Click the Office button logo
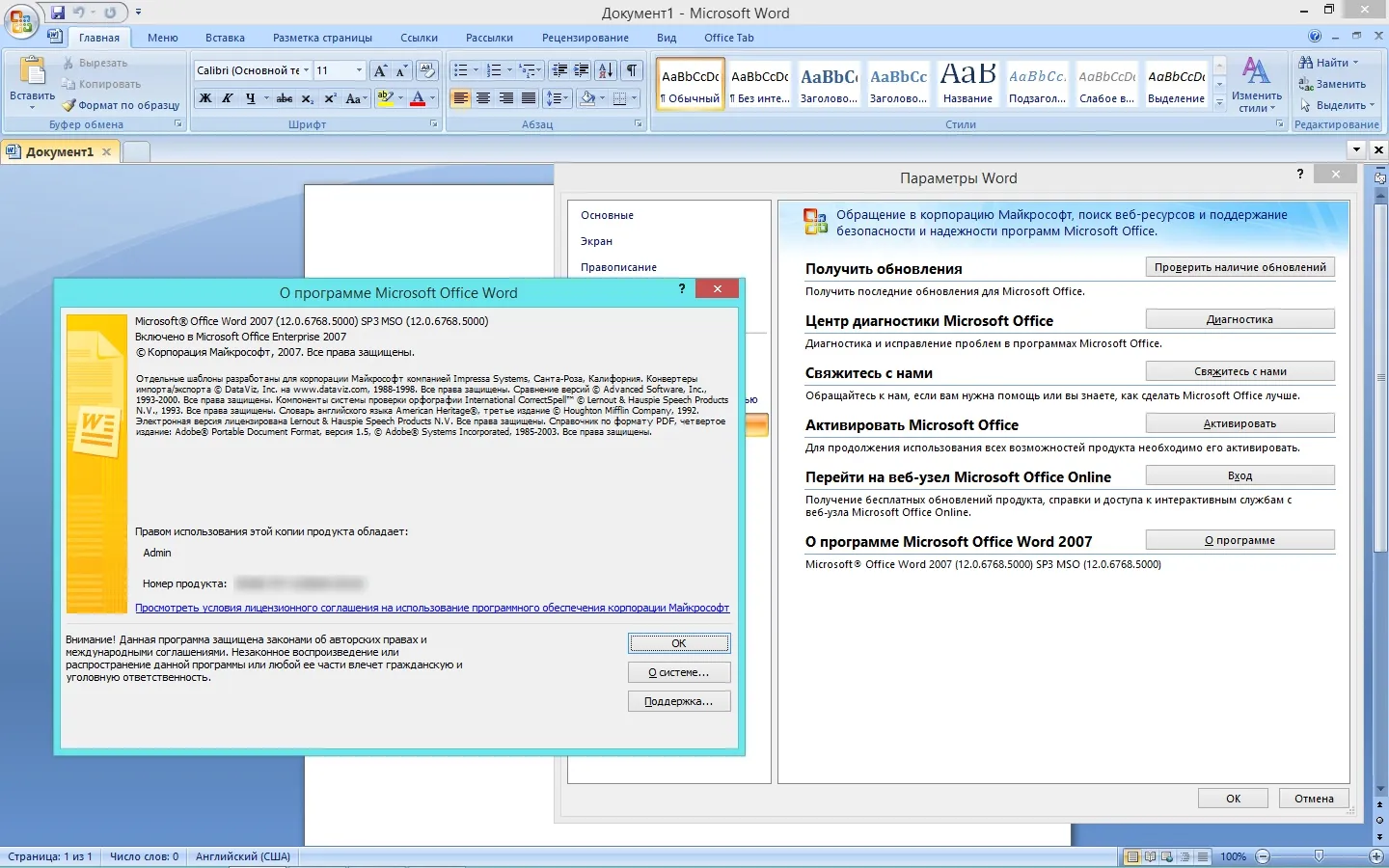This screenshot has width=1389, height=868. (x=21, y=21)
